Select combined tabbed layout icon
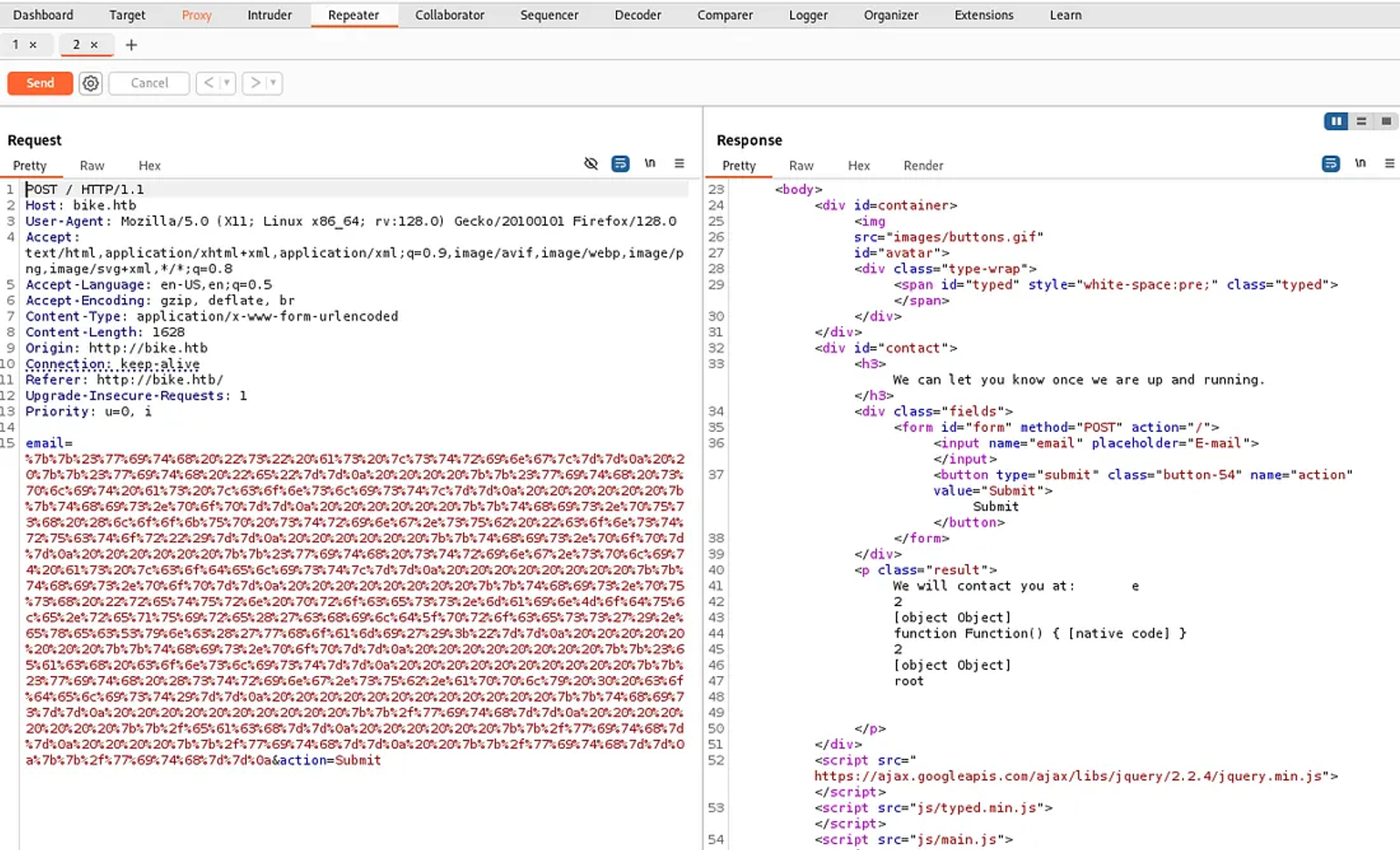Screen dimensions: 1400x850 (1386, 122)
